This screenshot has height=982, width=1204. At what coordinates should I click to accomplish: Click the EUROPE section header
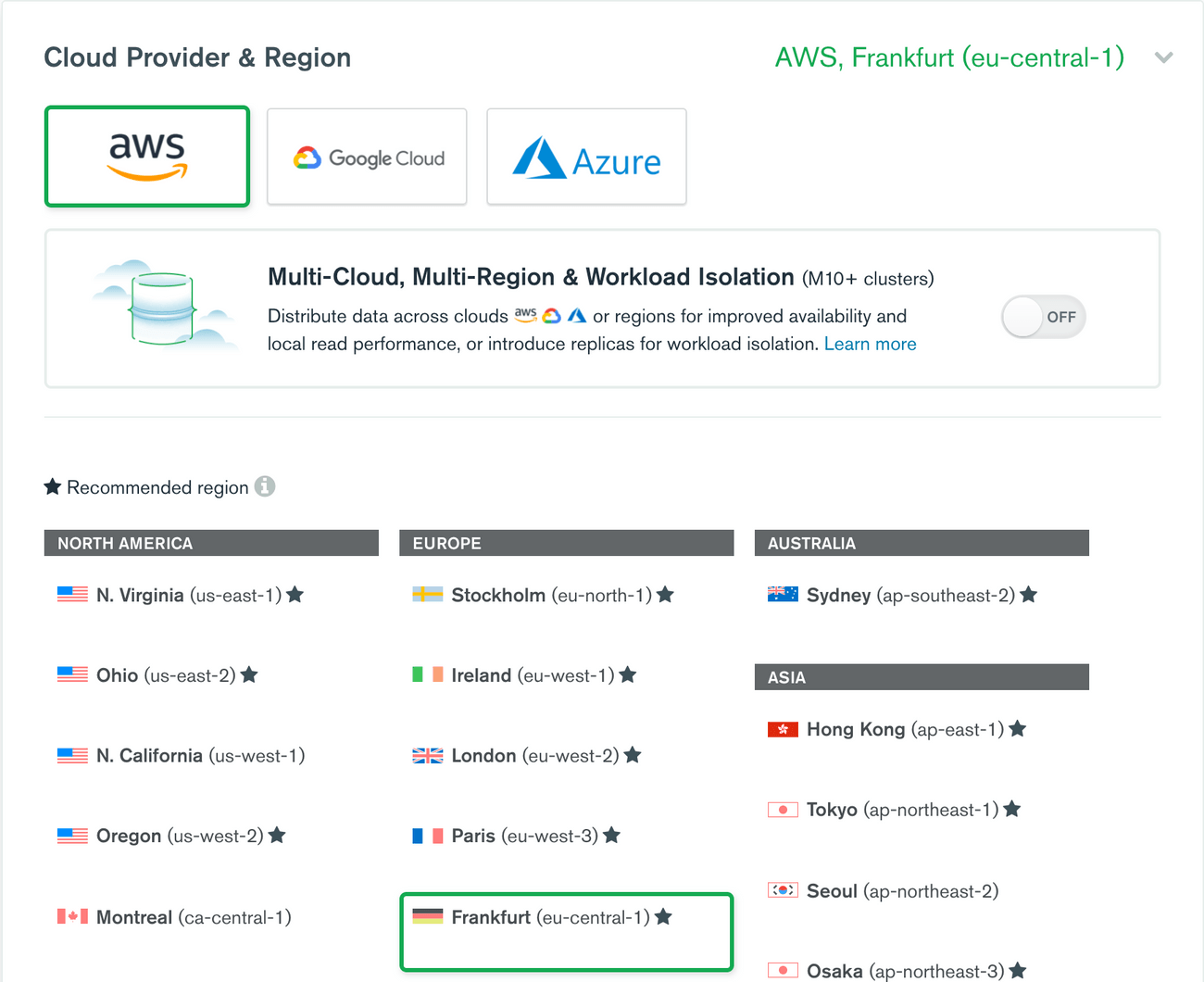pyautogui.click(x=567, y=543)
